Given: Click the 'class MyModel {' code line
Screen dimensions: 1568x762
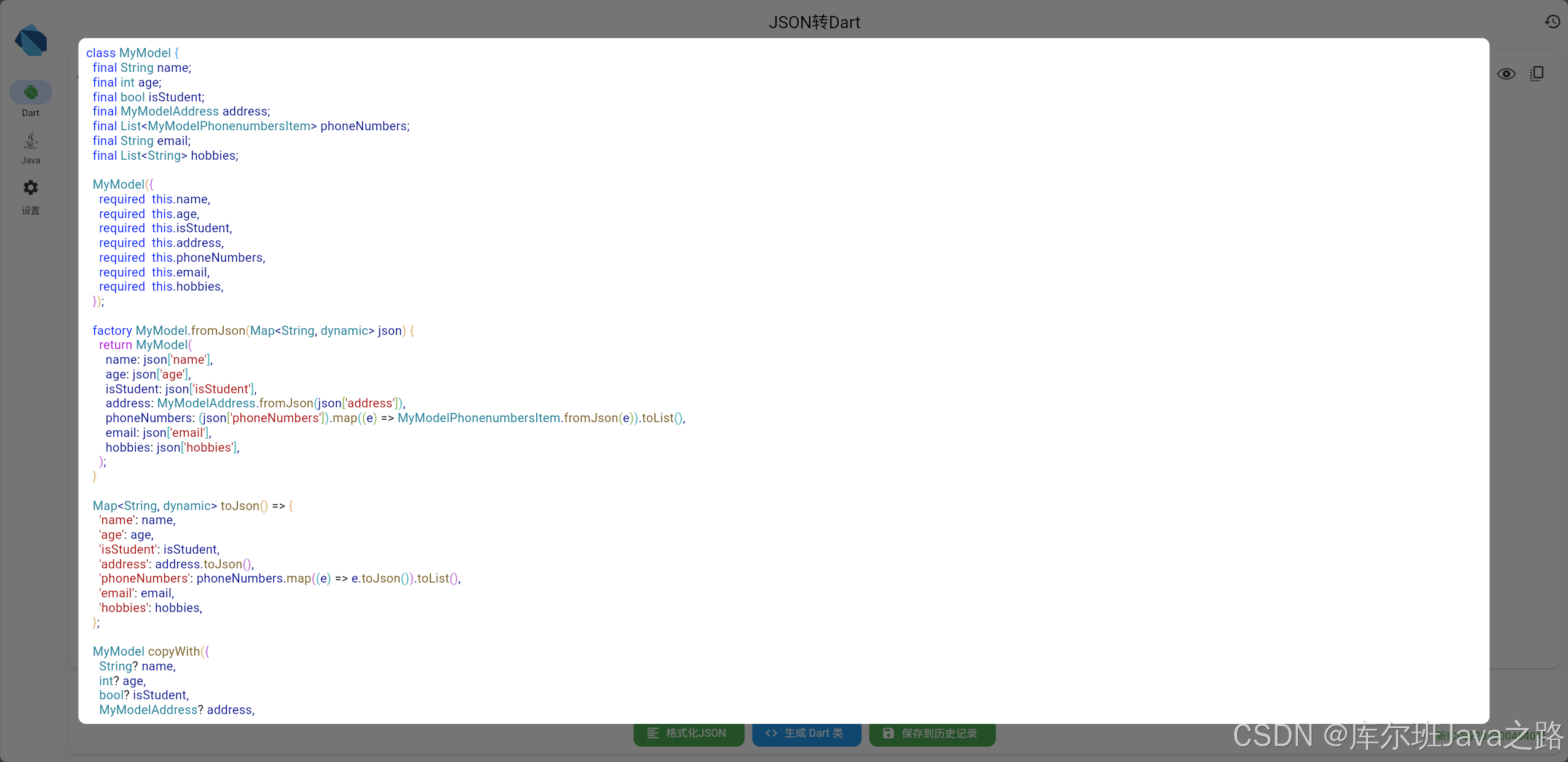Looking at the screenshot, I should click(x=132, y=53).
